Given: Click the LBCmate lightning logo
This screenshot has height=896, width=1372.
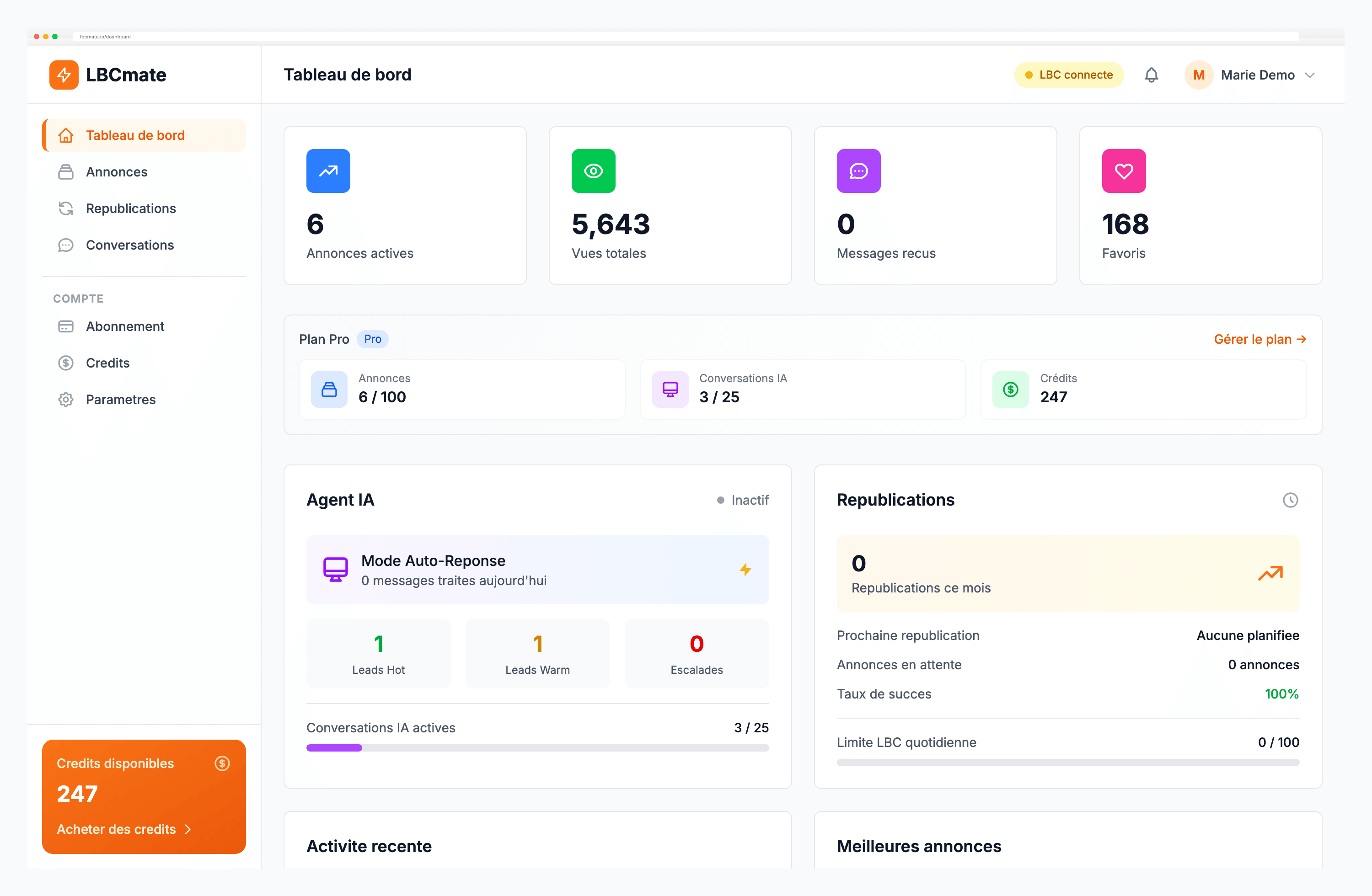Looking at the screenshot, I should tap(64, 75).
